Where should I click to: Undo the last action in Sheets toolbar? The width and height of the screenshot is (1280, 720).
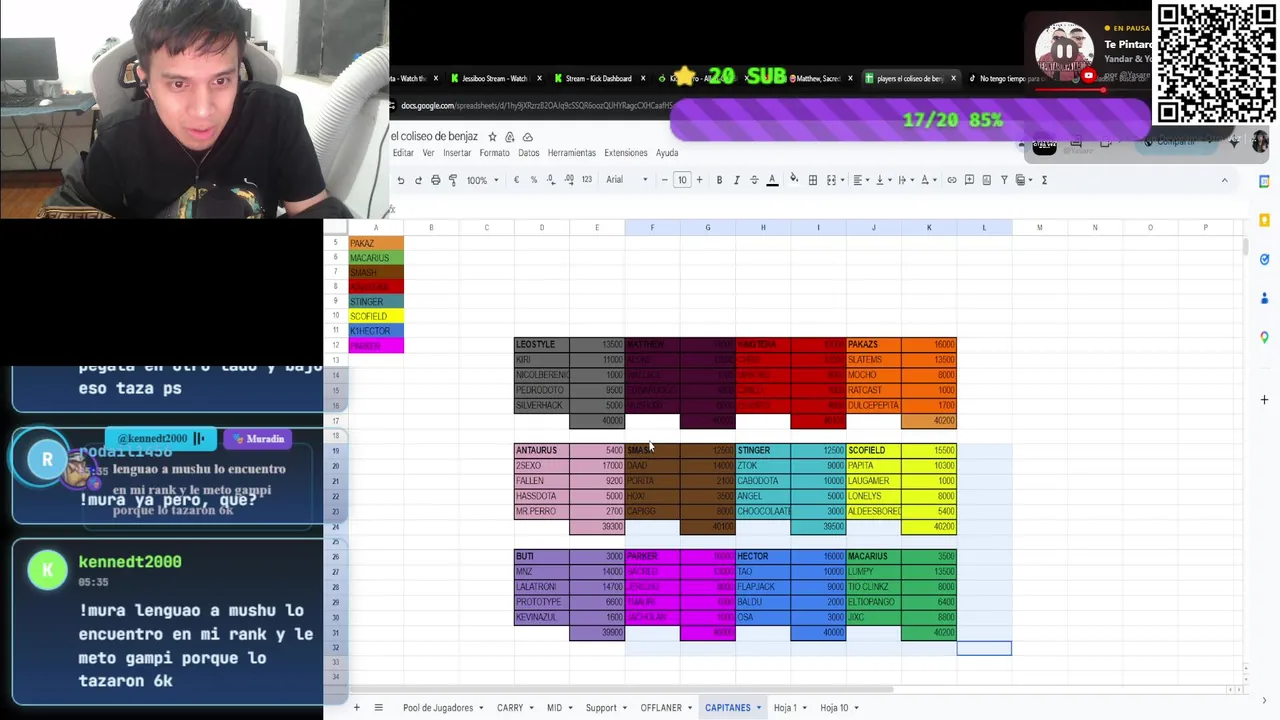pos(400,180)
